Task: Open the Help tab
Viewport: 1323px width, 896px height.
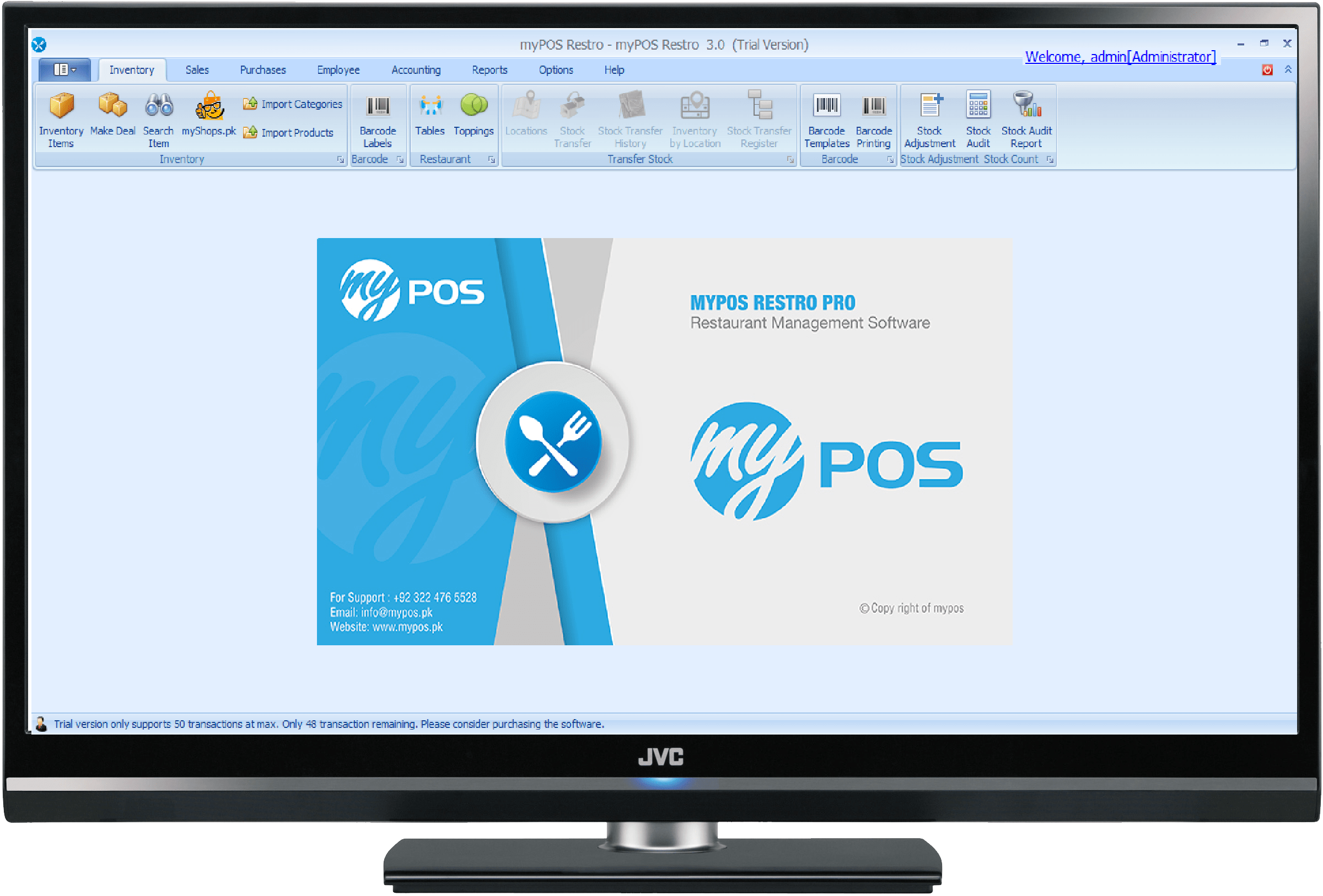Action: (614, 70)
